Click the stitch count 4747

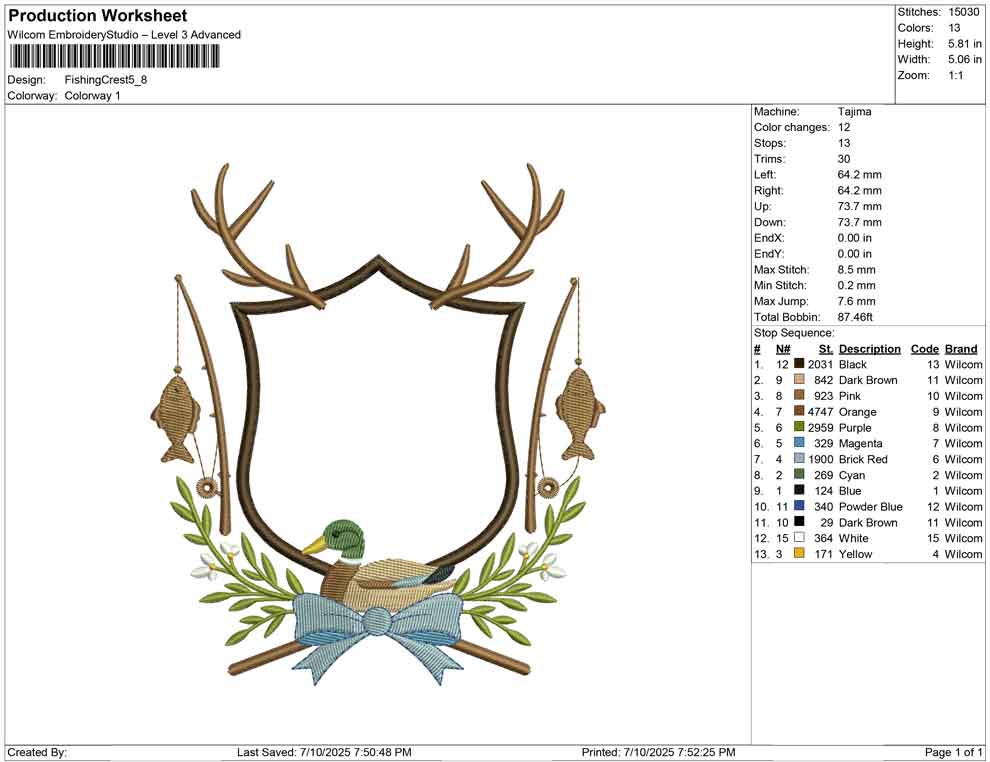(820, 412)
